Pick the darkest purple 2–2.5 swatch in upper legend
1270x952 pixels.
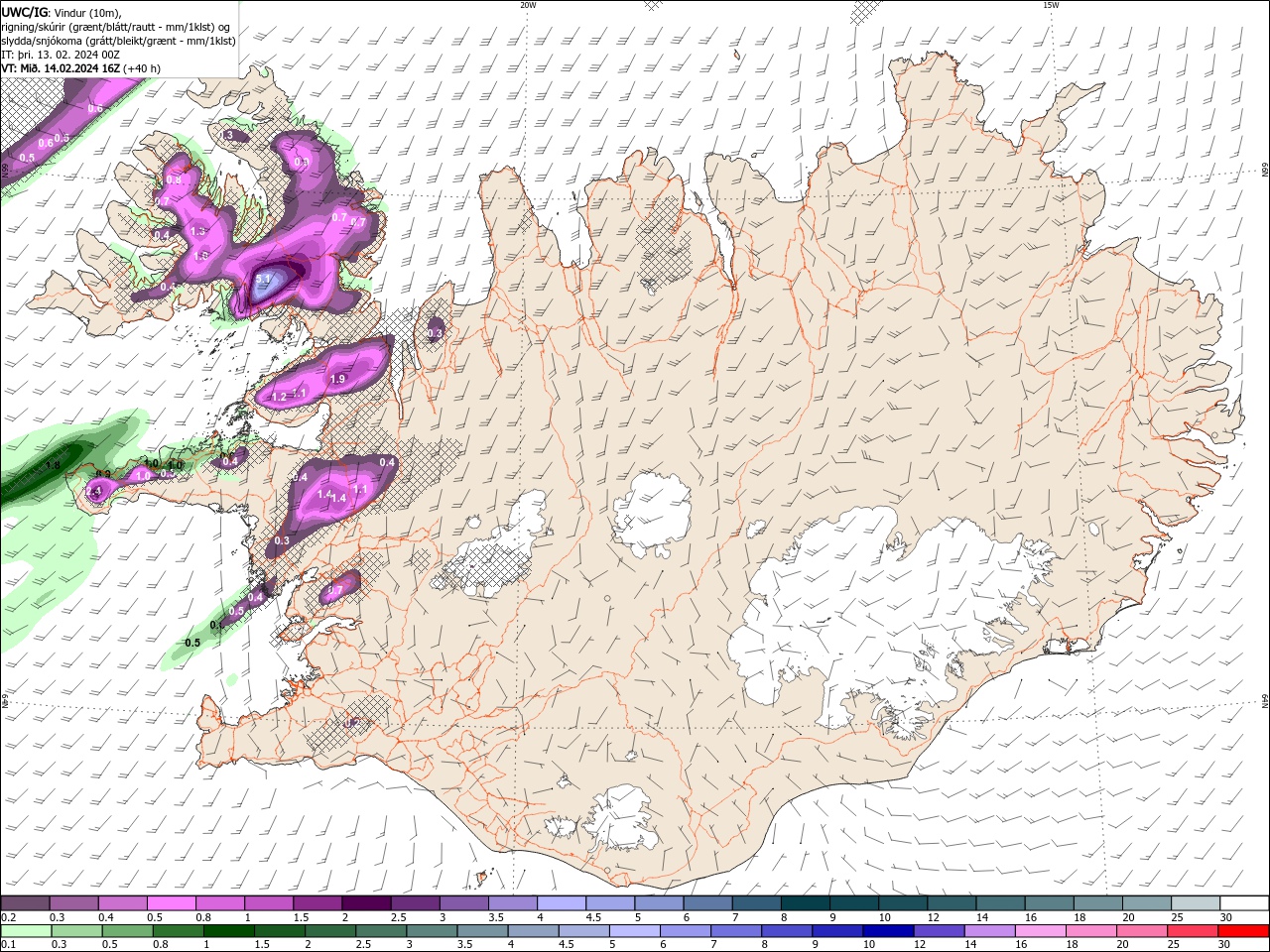coord(365,903)
